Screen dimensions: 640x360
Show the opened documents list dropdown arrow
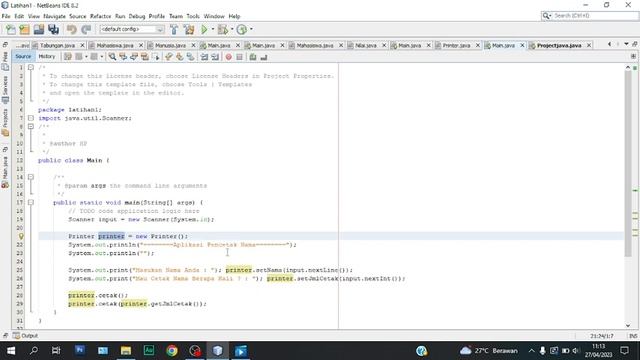coord(626,44)
